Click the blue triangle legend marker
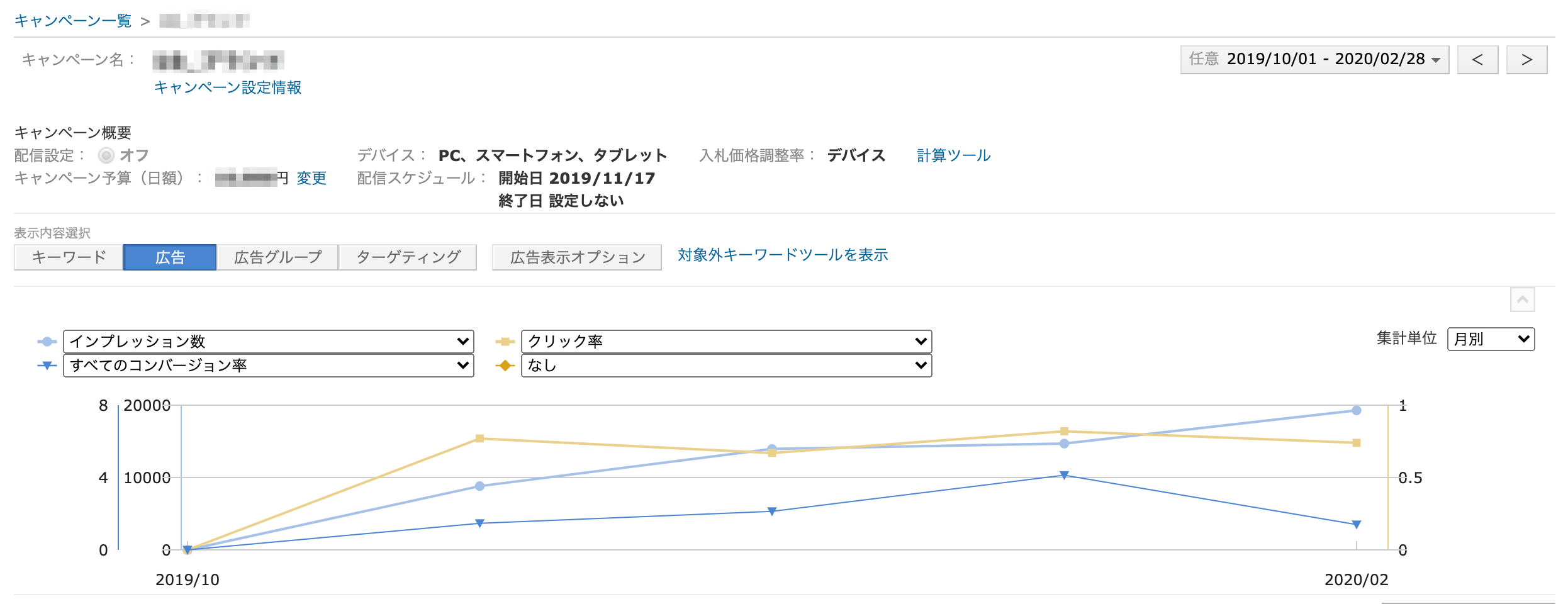1568x604 pixels. click(x=47, y=366)
